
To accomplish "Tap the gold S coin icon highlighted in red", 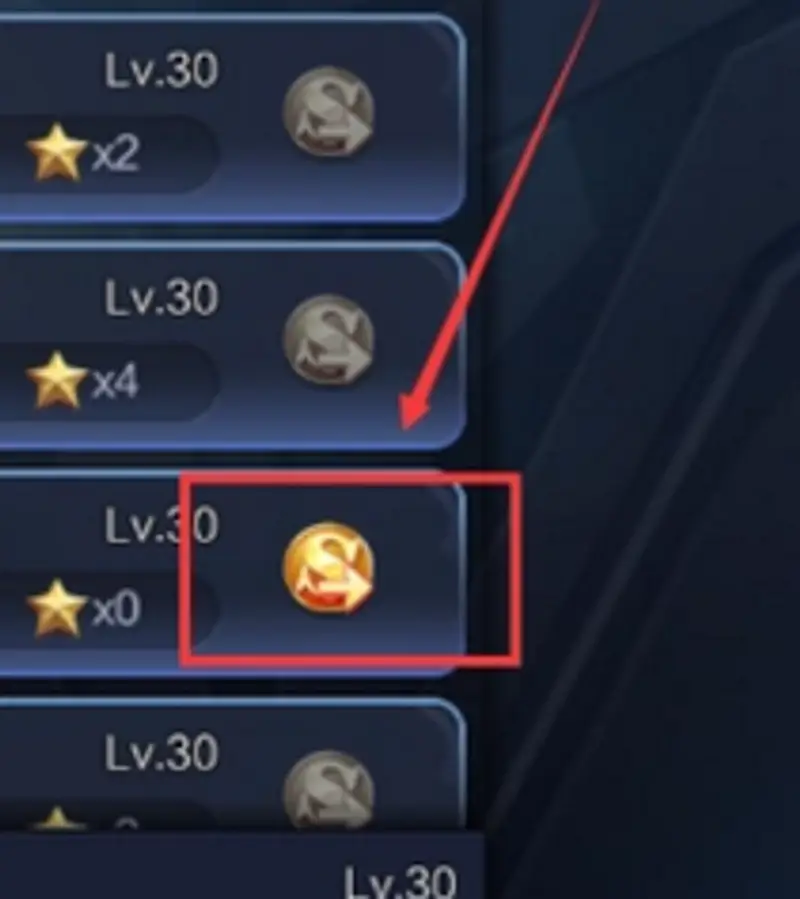I will [328, 568].
